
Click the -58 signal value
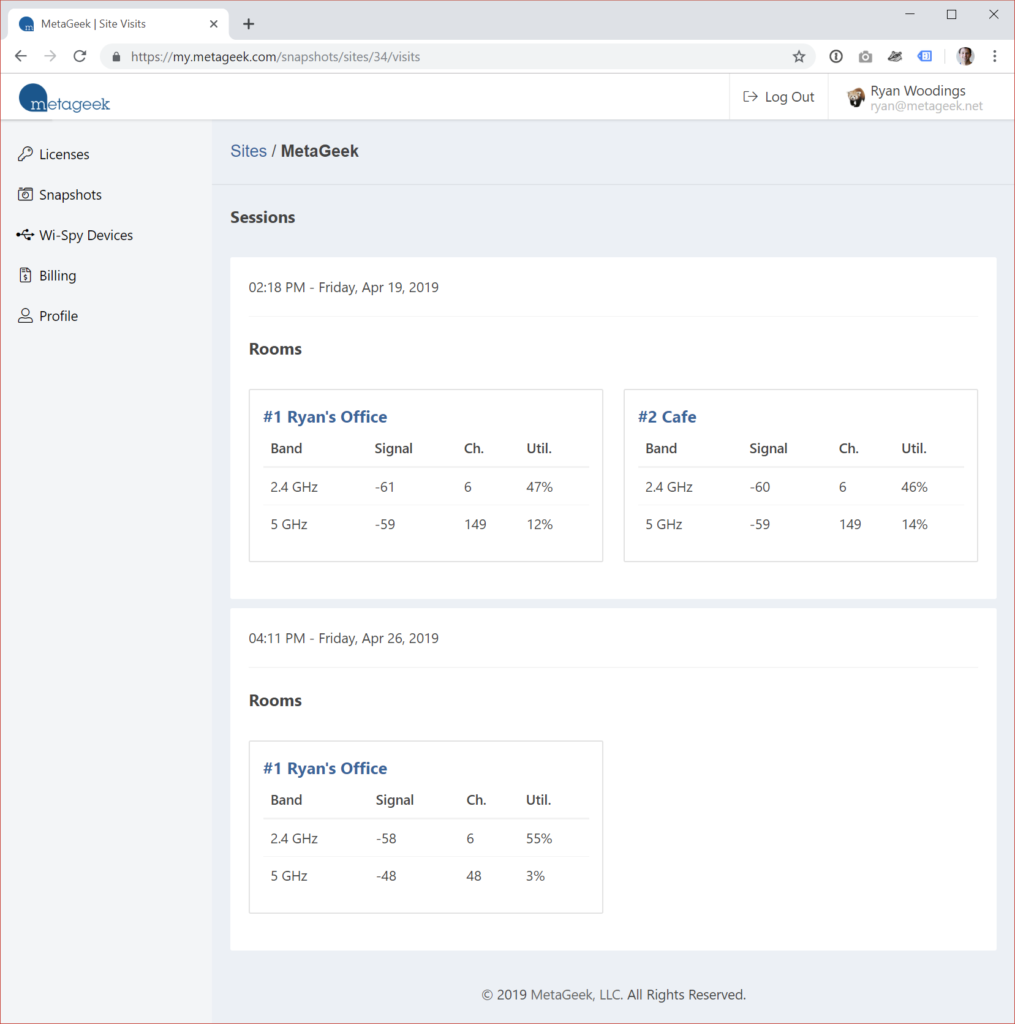[386, 839]
